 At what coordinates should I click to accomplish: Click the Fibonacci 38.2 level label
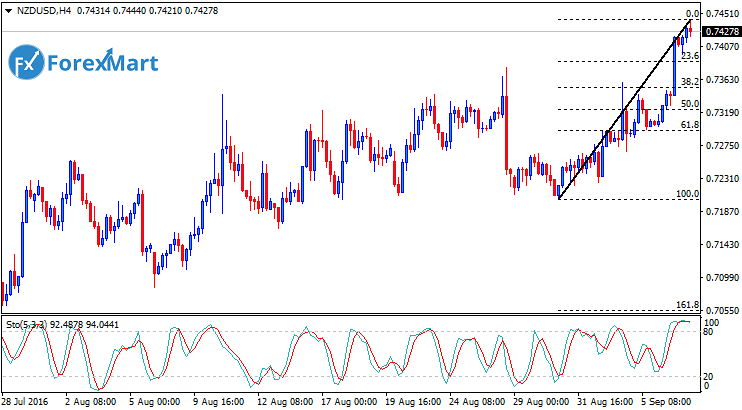point(688,81)
